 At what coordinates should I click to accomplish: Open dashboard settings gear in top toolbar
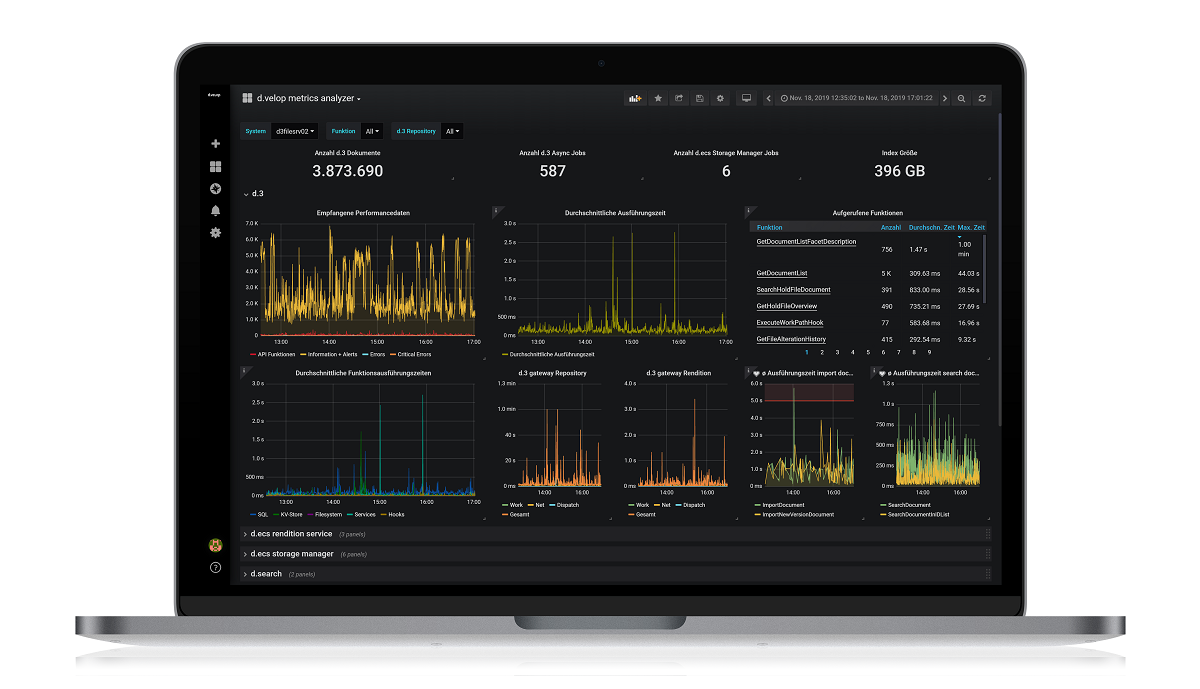[x=720, y=98]
